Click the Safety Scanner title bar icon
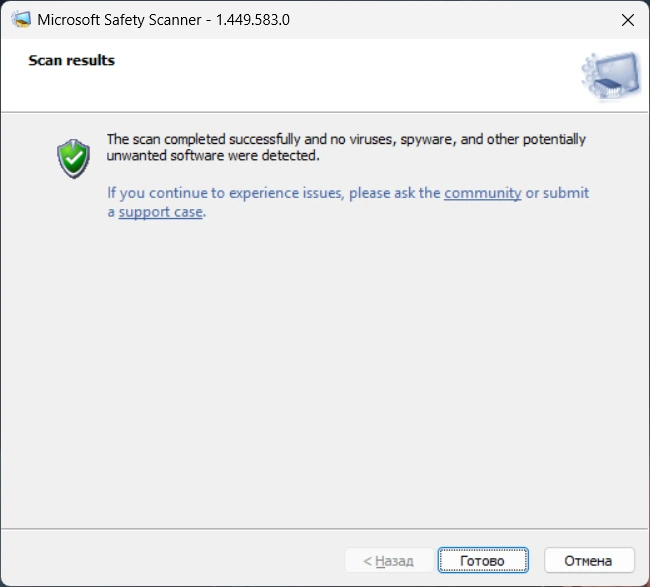This screenshot has height=587, width=650. [x=21, y=19]
